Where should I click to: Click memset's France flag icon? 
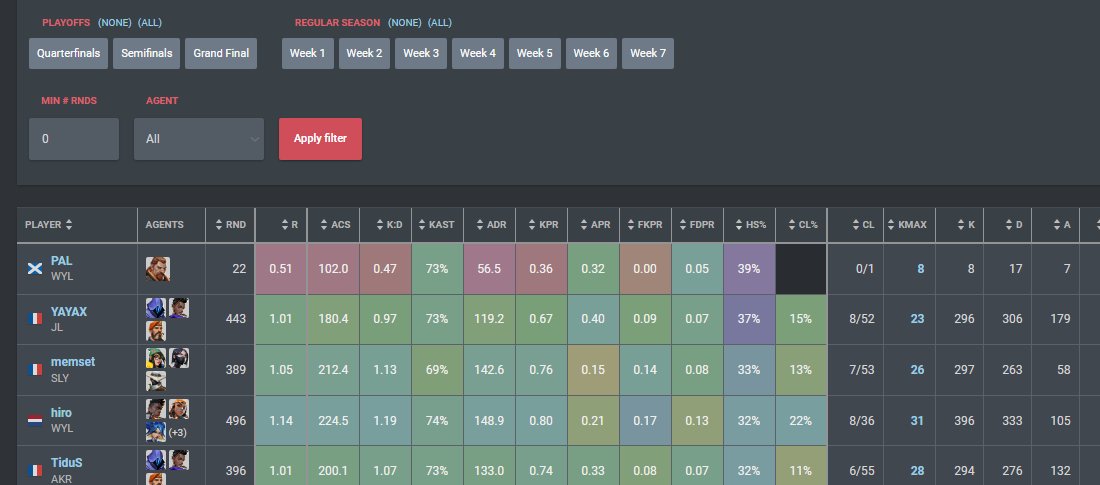click(x=34, y=369)
